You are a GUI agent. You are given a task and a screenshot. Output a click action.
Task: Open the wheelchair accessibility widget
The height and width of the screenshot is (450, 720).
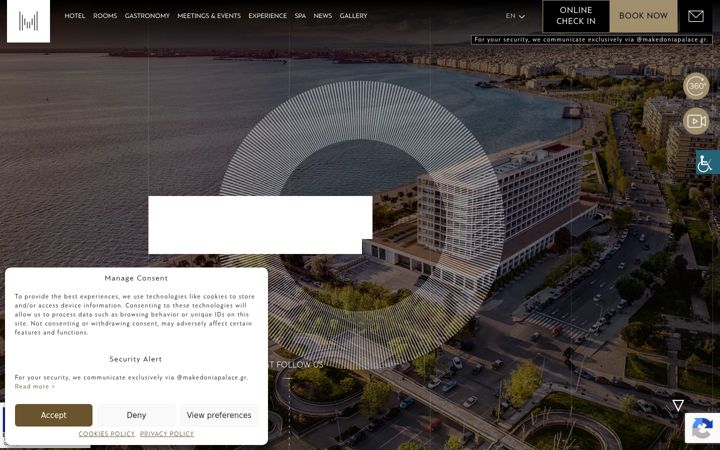707,162
